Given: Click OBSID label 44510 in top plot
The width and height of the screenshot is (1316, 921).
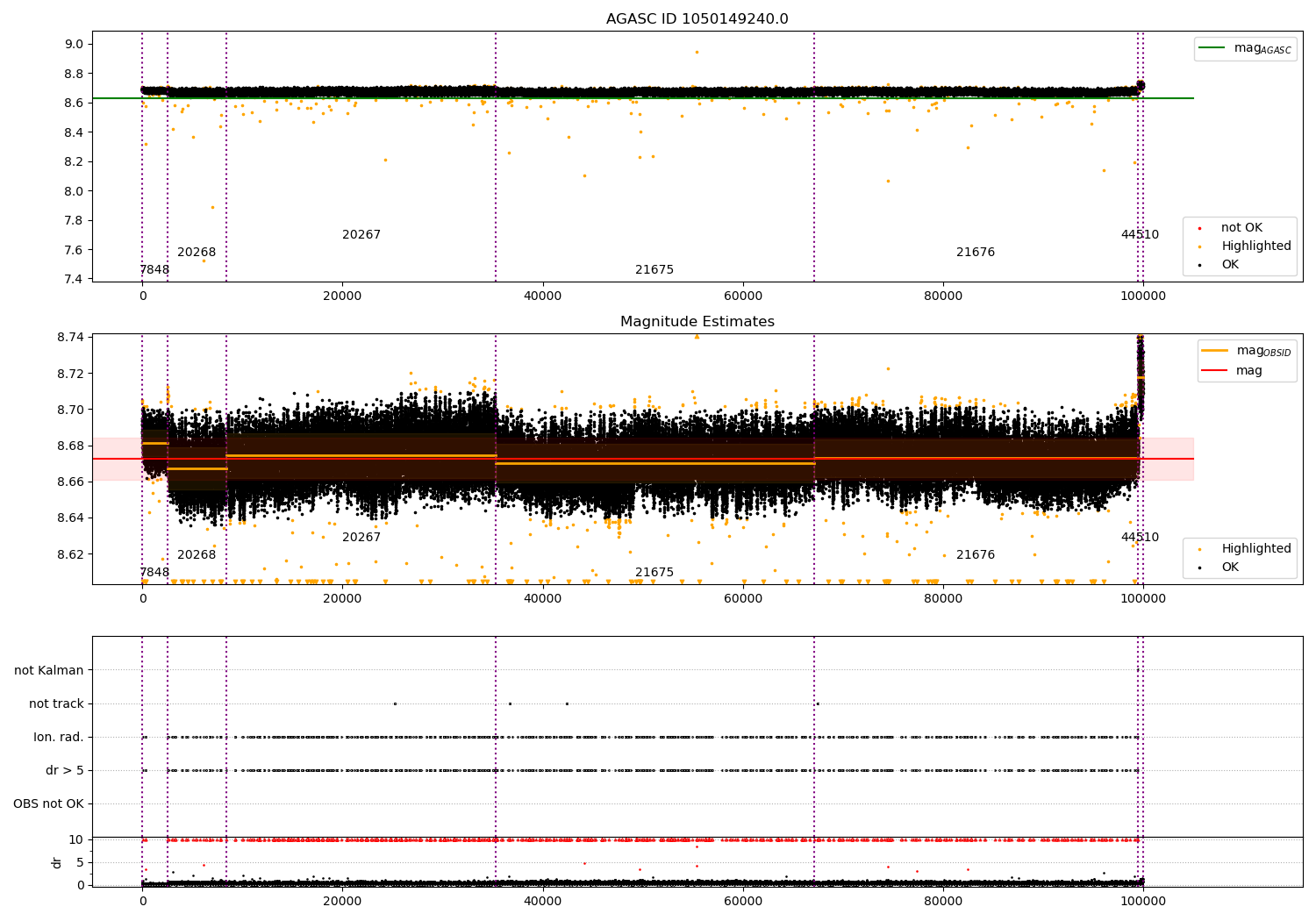Looking at the screenshot, I should [x=1140, y=235].
